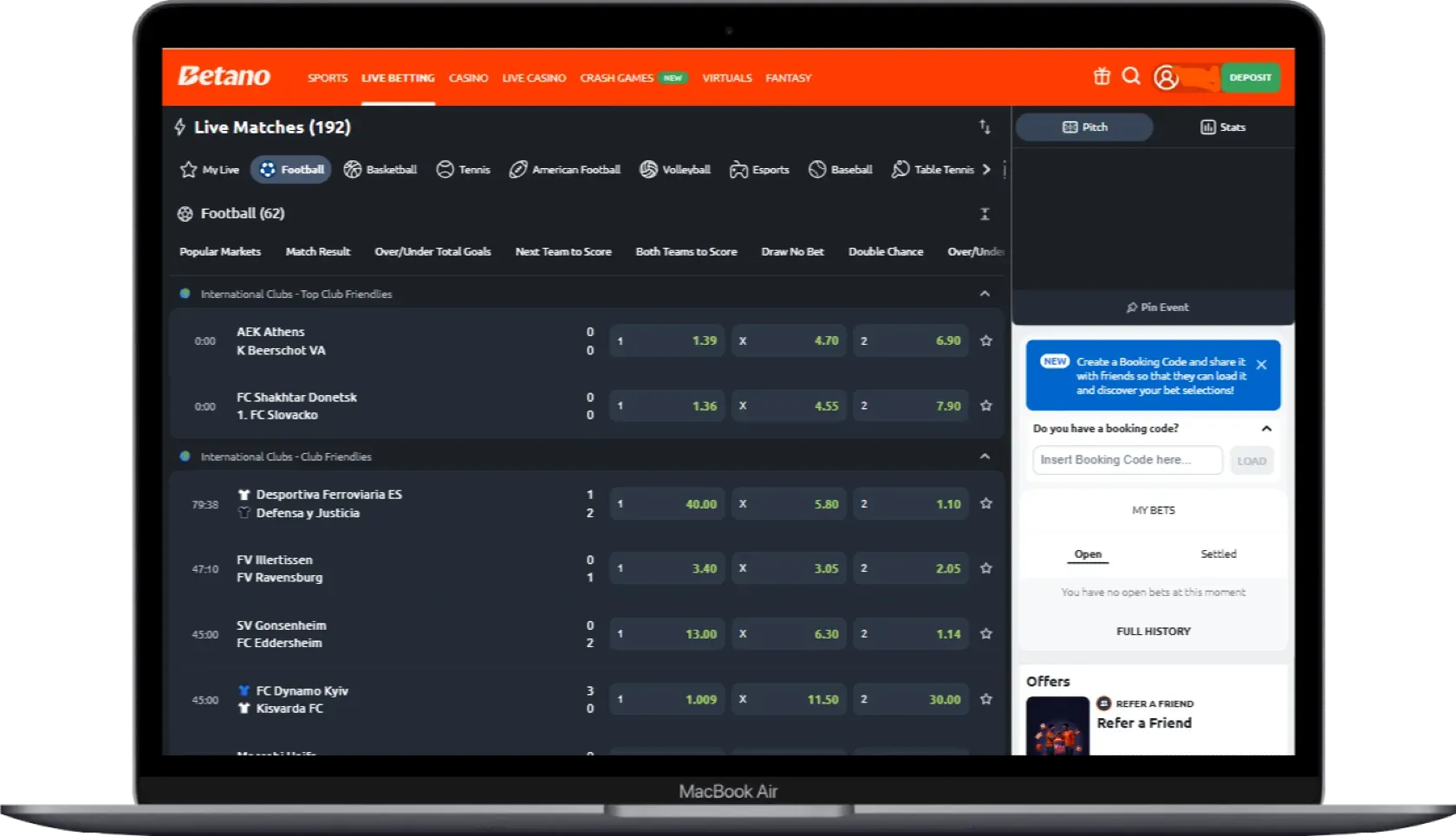Collapse the Club Friendlies league

[x=985, y=457]
